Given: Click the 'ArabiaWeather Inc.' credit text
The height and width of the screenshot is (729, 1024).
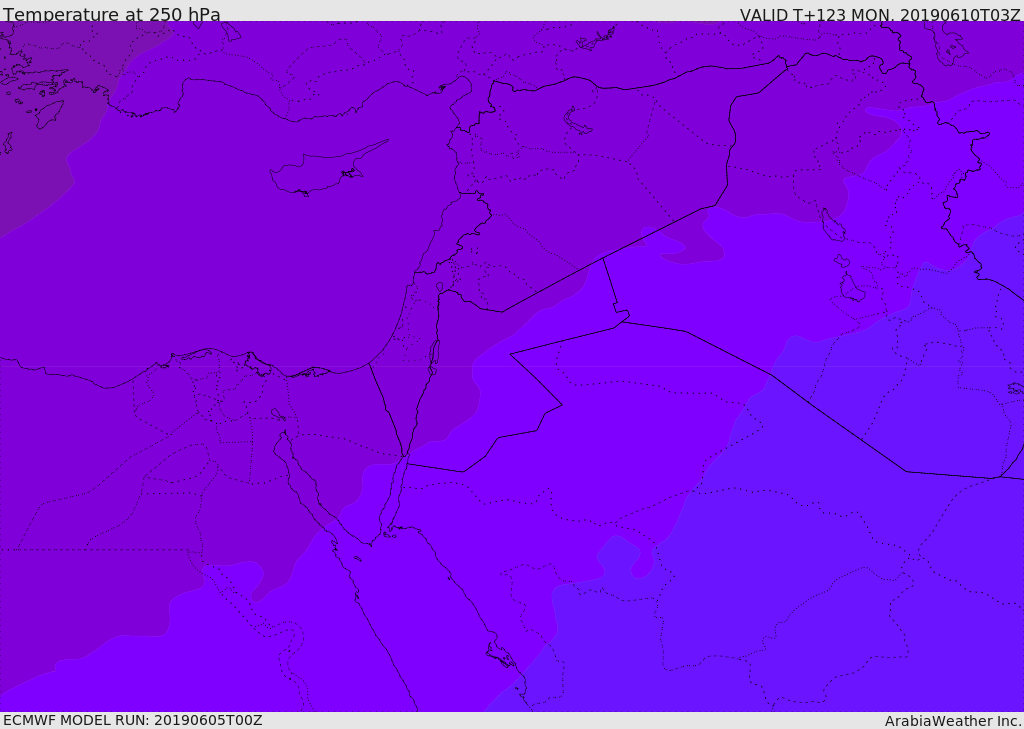Looking at the screenshot, I should pyautogui.click(x=953, y=721).
